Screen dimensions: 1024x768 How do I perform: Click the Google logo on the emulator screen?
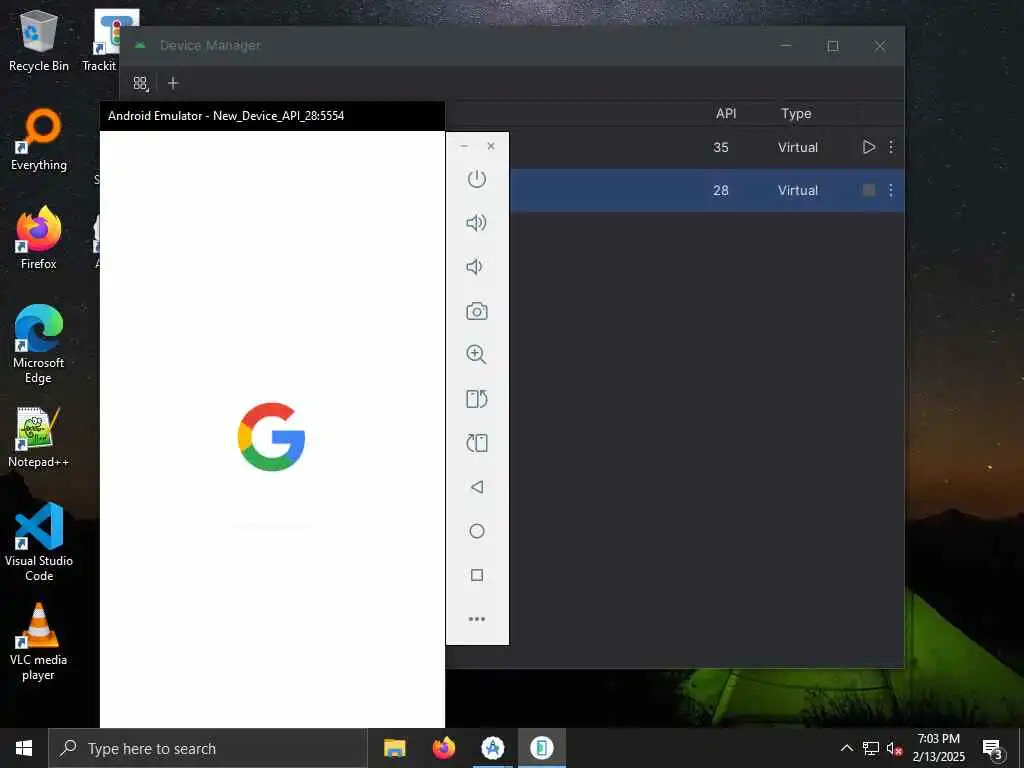tap(271, 436)
